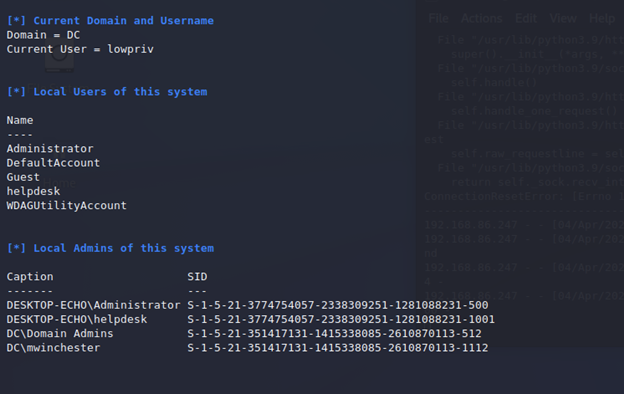Click the DC\Domain Admins caption
624x394 pixels.
pyautogui.click(x=60, y=334)
